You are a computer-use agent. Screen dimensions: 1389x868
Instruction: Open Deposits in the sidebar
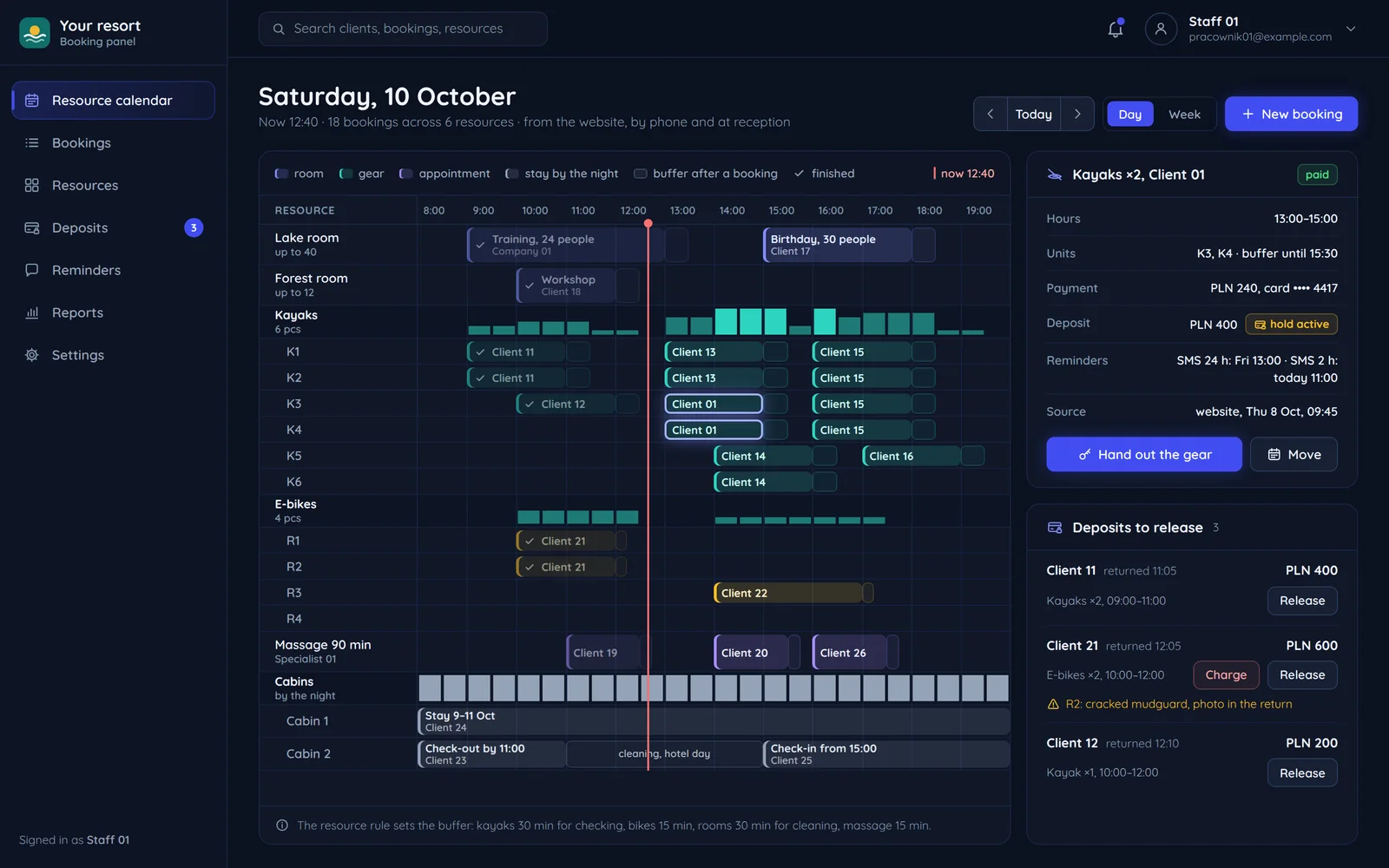(x=113, y=228)
